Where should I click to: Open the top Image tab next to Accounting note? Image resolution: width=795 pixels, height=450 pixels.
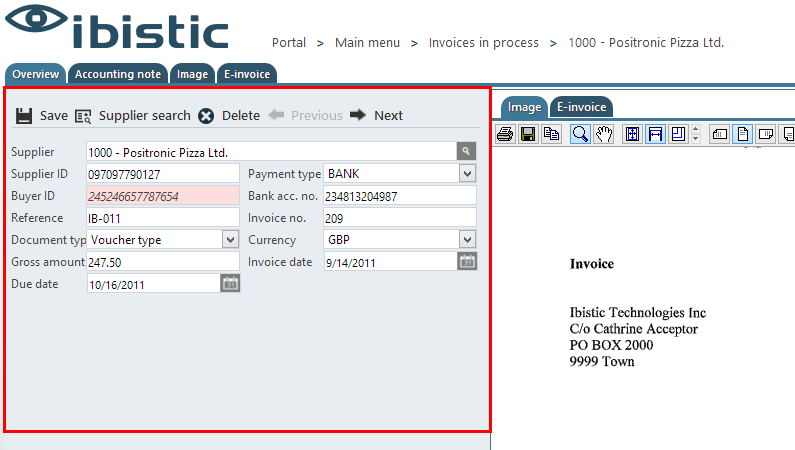(192, 74)
